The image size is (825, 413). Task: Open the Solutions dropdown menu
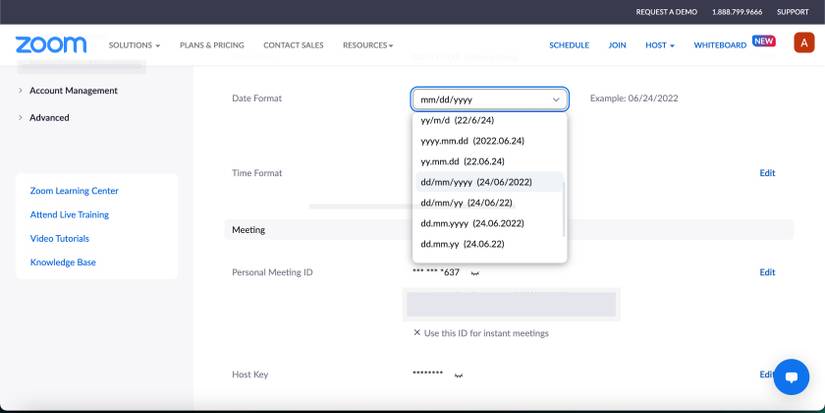pos(134,45)
